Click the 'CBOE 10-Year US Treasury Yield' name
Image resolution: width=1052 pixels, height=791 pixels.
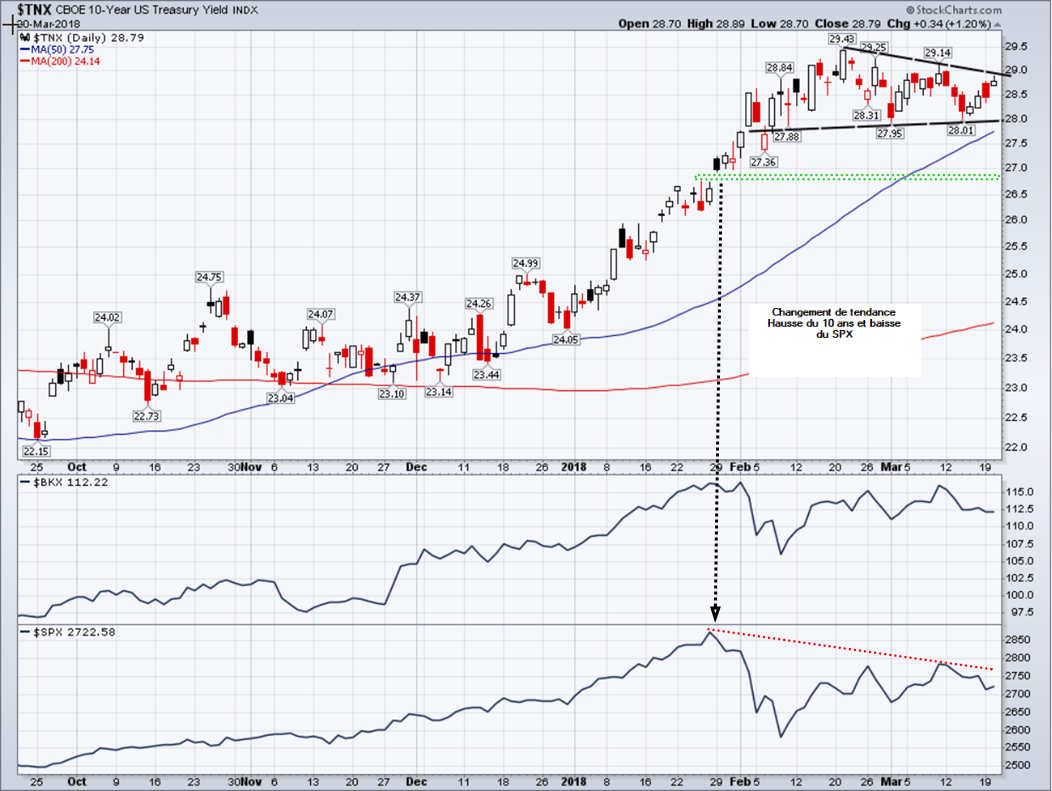click(144, 10)
